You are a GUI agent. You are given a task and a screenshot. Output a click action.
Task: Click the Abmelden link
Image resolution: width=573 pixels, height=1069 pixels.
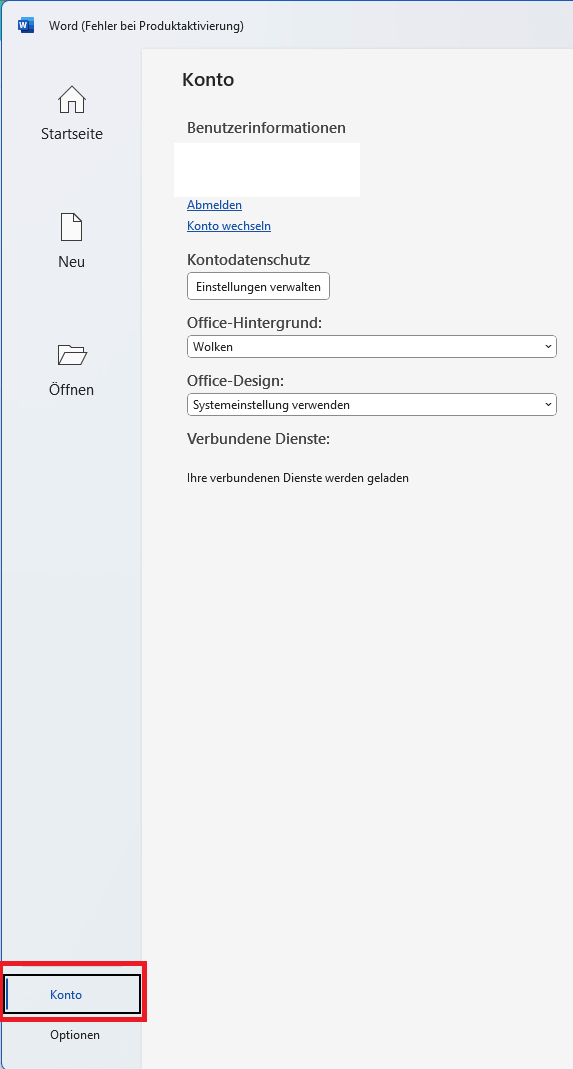click(x=214, y=205)
